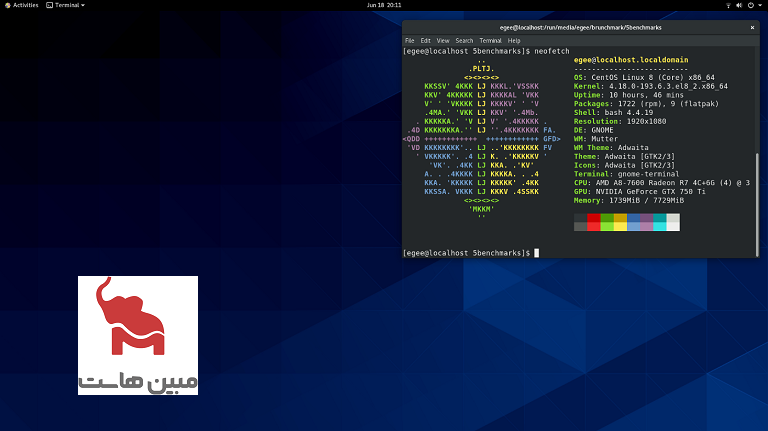Click the white color block in neofetch
Screen dimensions: 768x431
click(x=673, y=222)
